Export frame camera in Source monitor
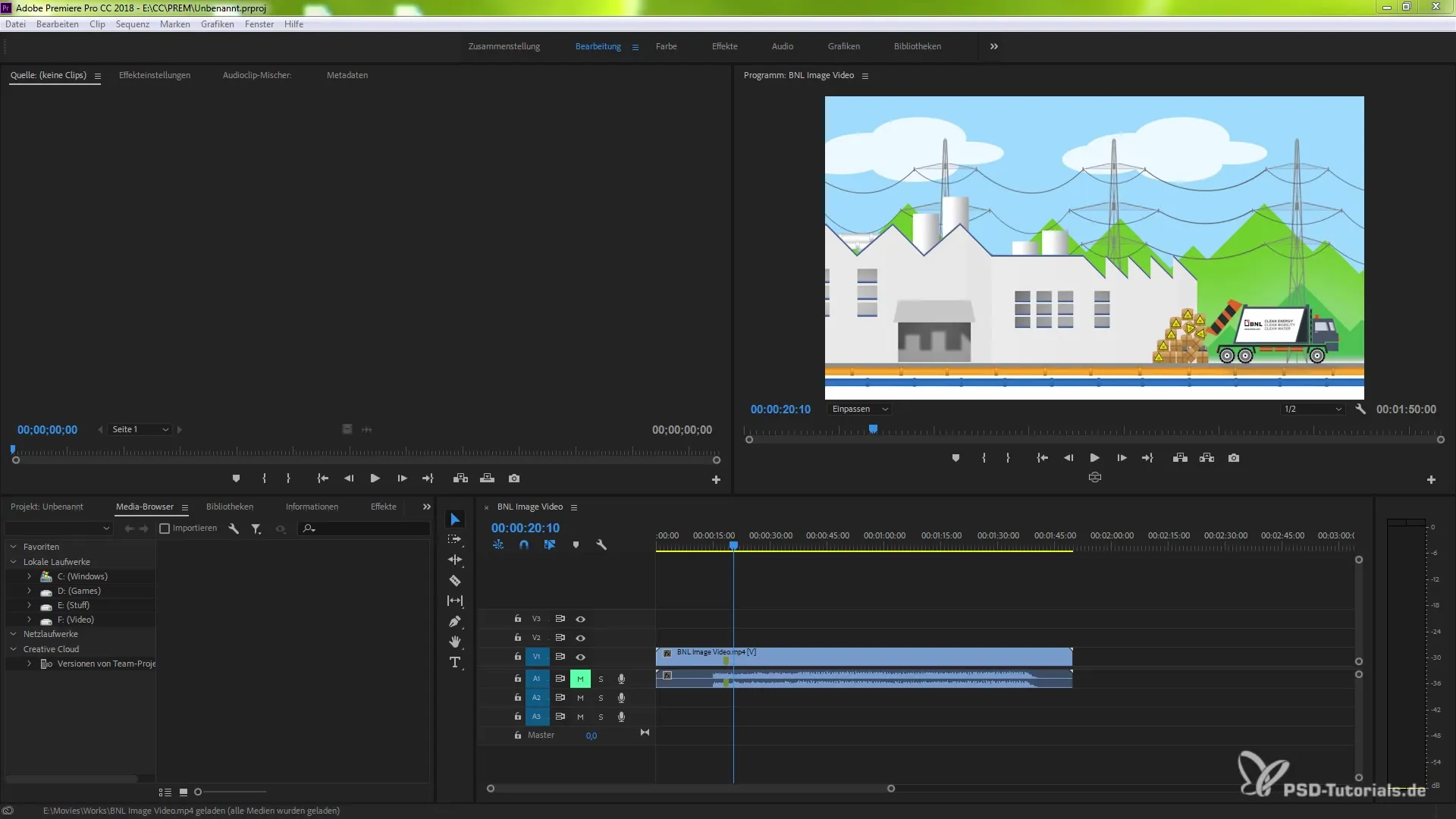The width and height of the screenshot is (1456, 819). click(514, 479)
